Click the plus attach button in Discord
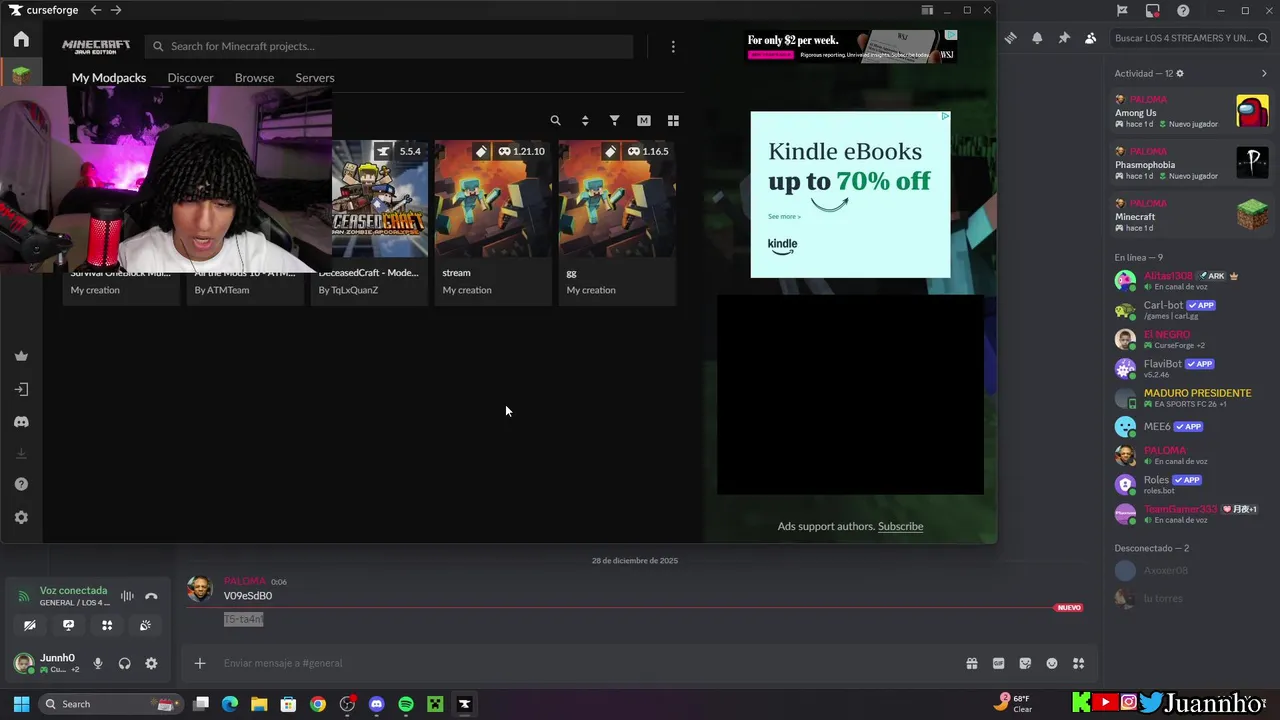The height and width of the screenshot is (720, 1280). point(199,663)
